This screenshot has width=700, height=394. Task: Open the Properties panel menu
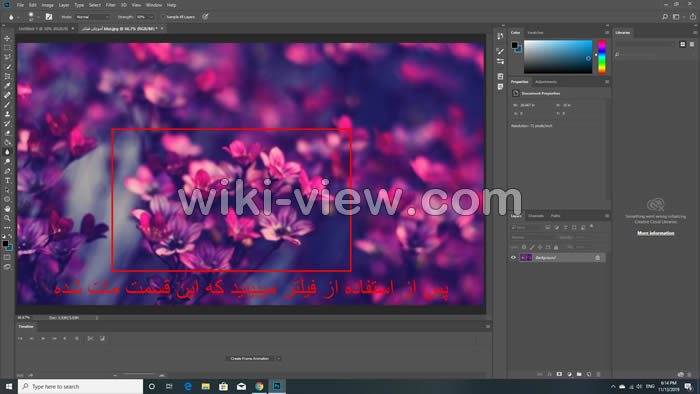[607, 82]
